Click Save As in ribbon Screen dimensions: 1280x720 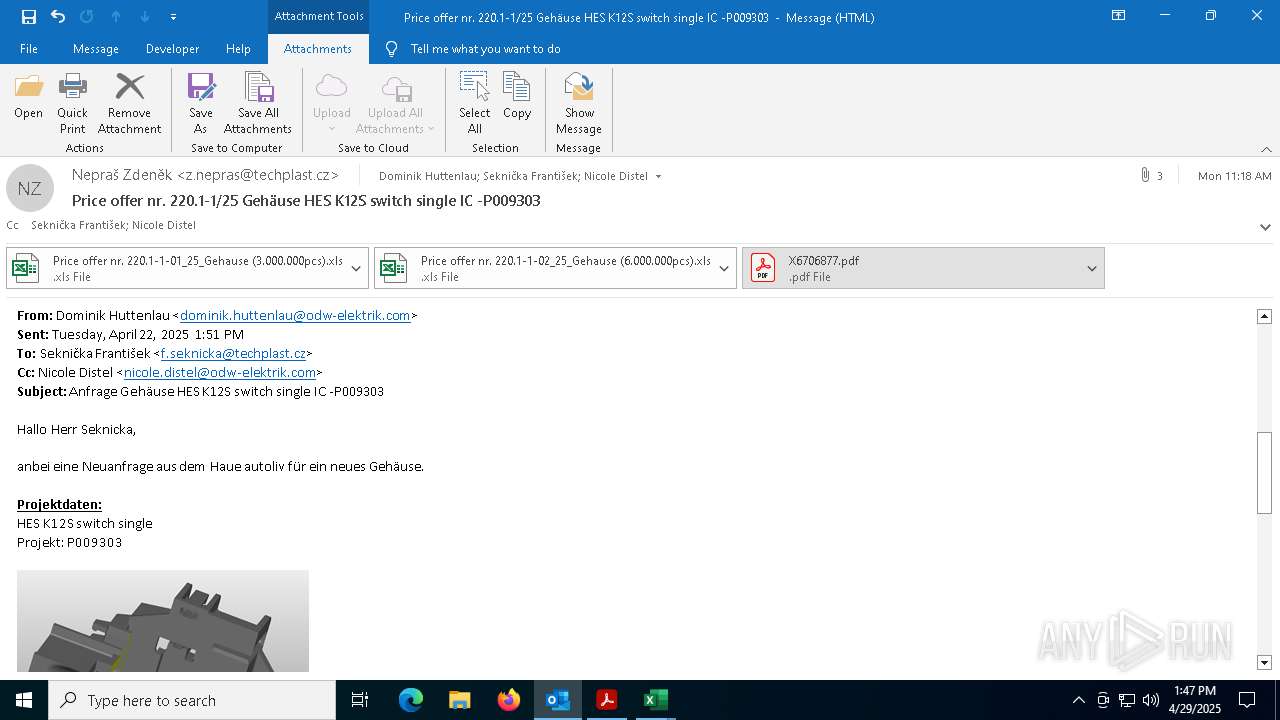[200, 104]
